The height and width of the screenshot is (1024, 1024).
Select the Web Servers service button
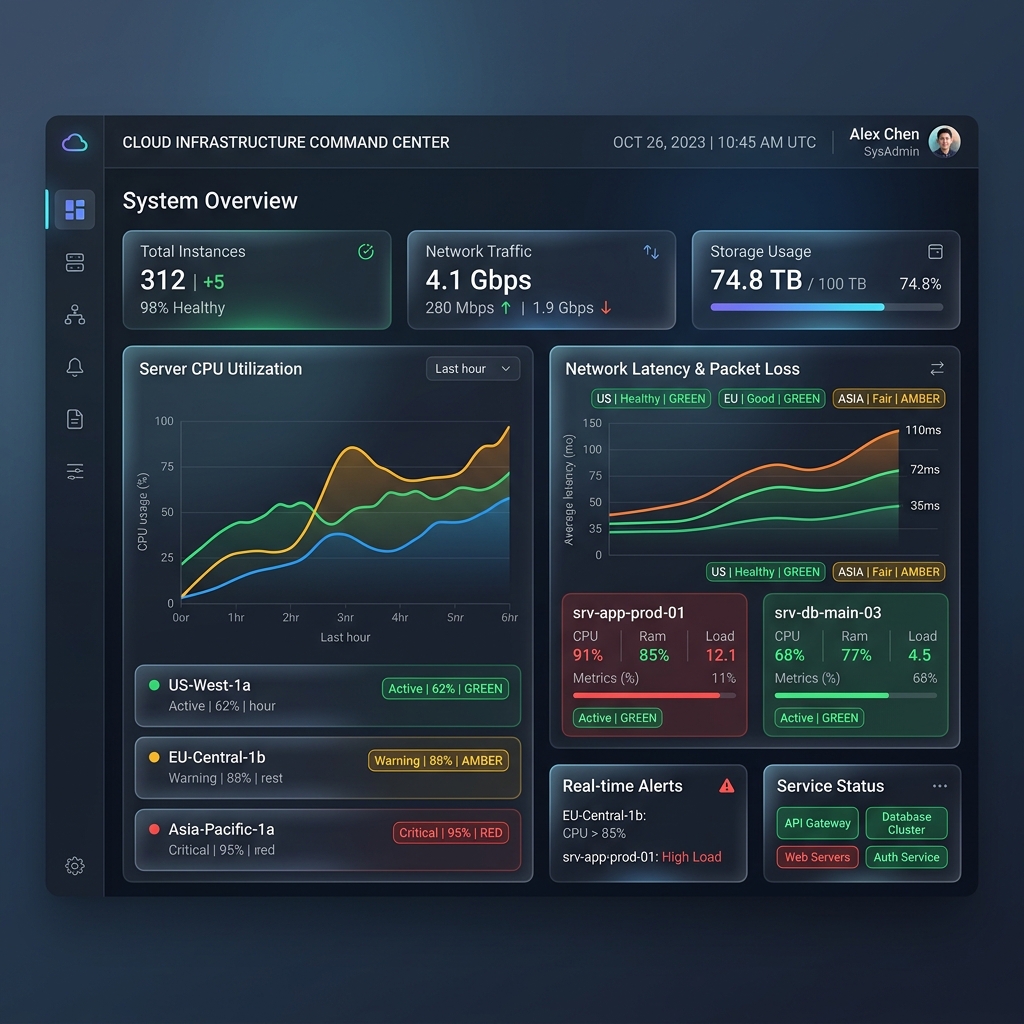(818, 857)
